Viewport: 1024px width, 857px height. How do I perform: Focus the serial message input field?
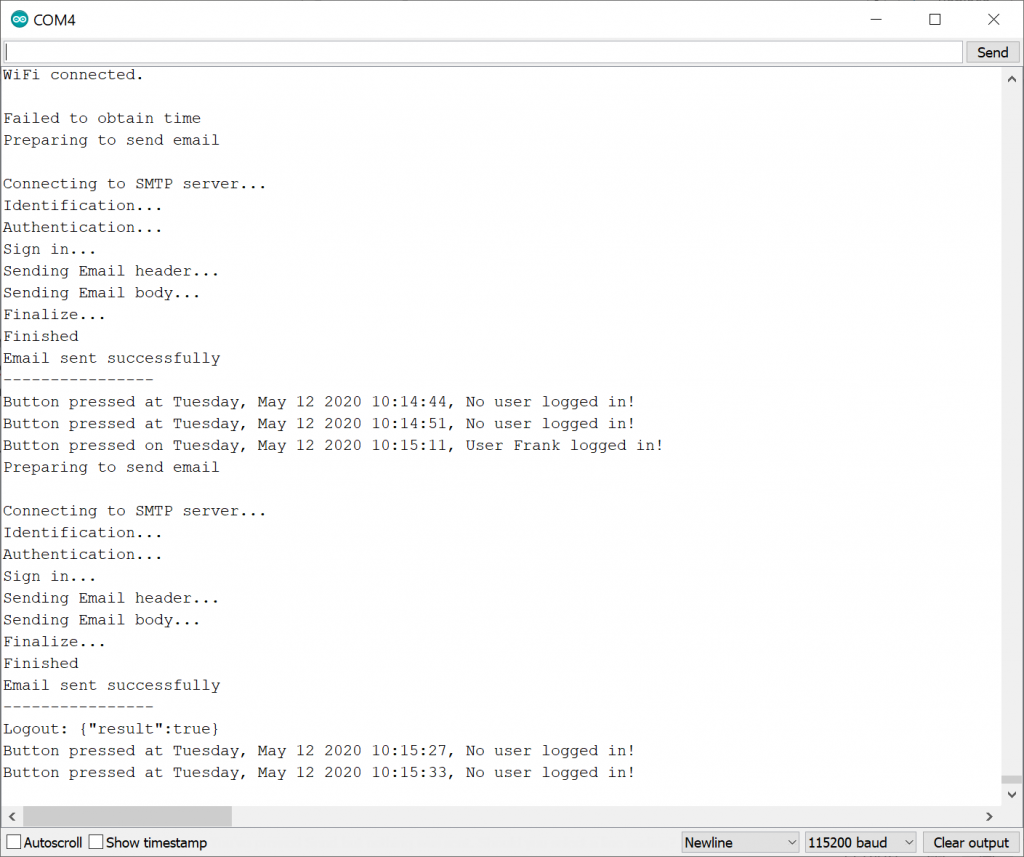[483, 52]
